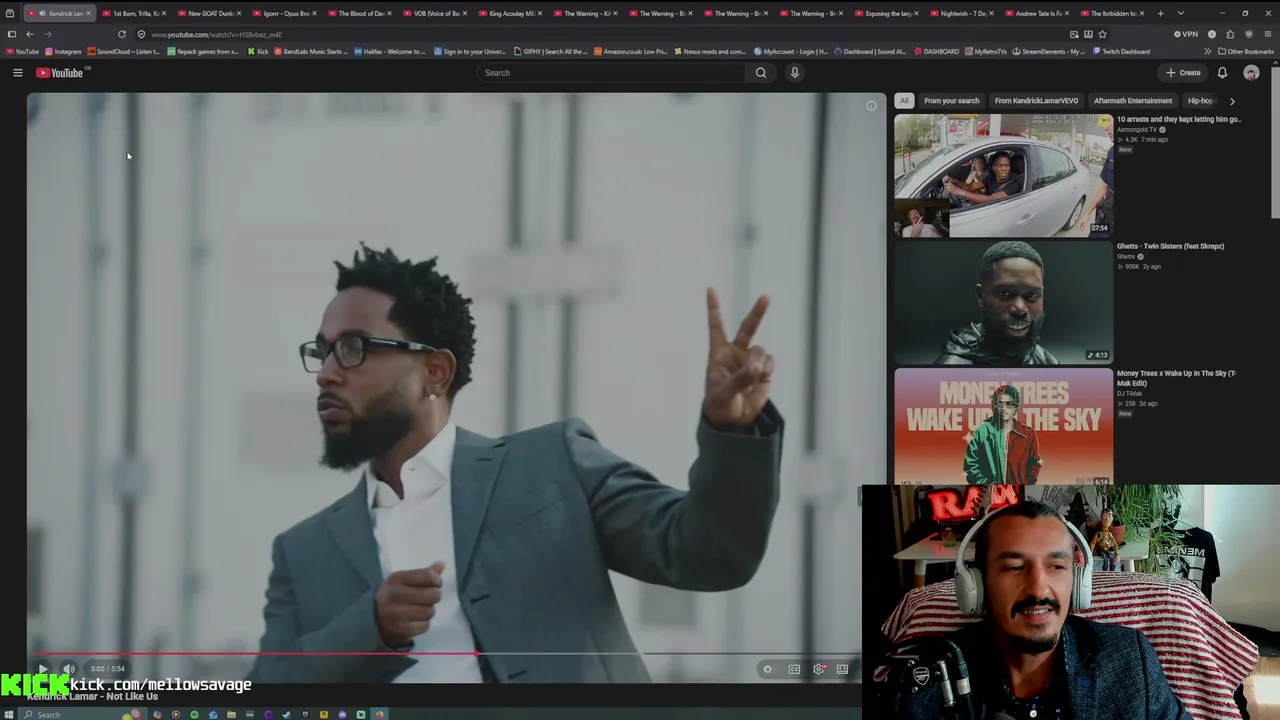Switch to the 'The Blood of Dawn' tab
The height and width of the screenshot is (720, 1280).
359,14
